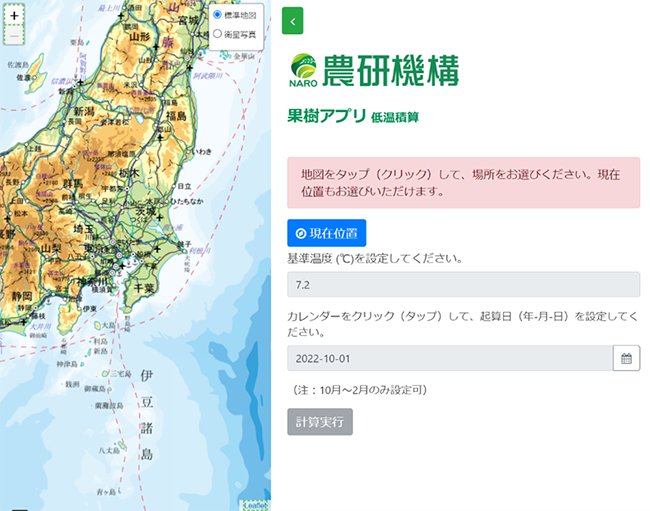
Task: Click 山形 on the map
Action: (140, 37)
